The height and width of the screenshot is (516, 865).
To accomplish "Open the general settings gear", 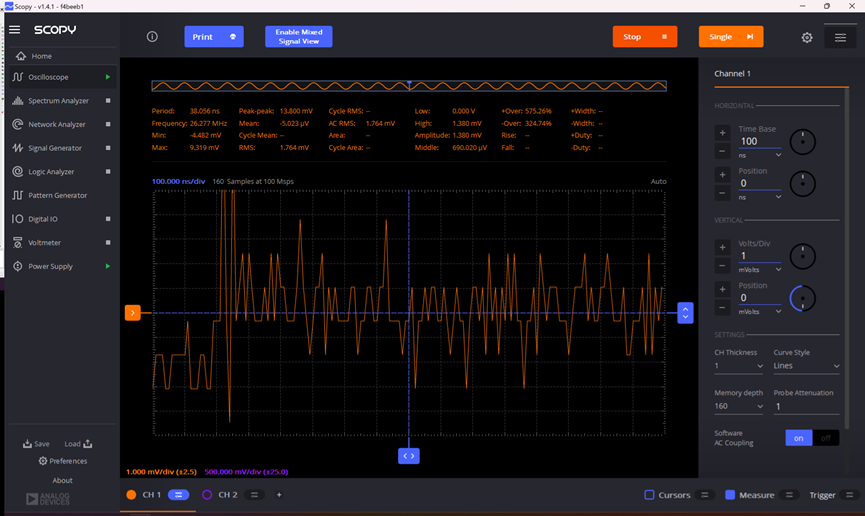I will pyautogui.click(x=807, y=38).
